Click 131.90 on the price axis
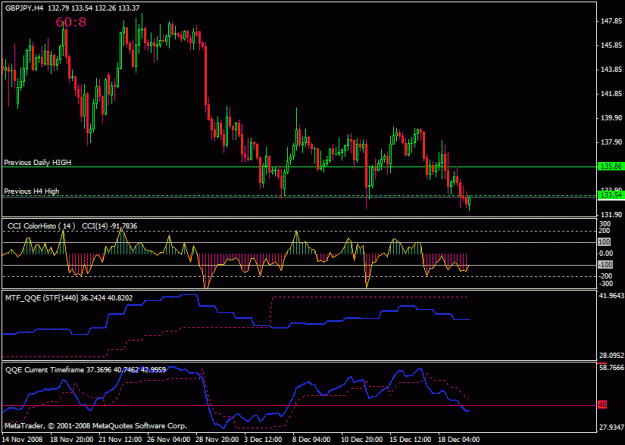This screenshot has height=445, width=625. (611, 215)
